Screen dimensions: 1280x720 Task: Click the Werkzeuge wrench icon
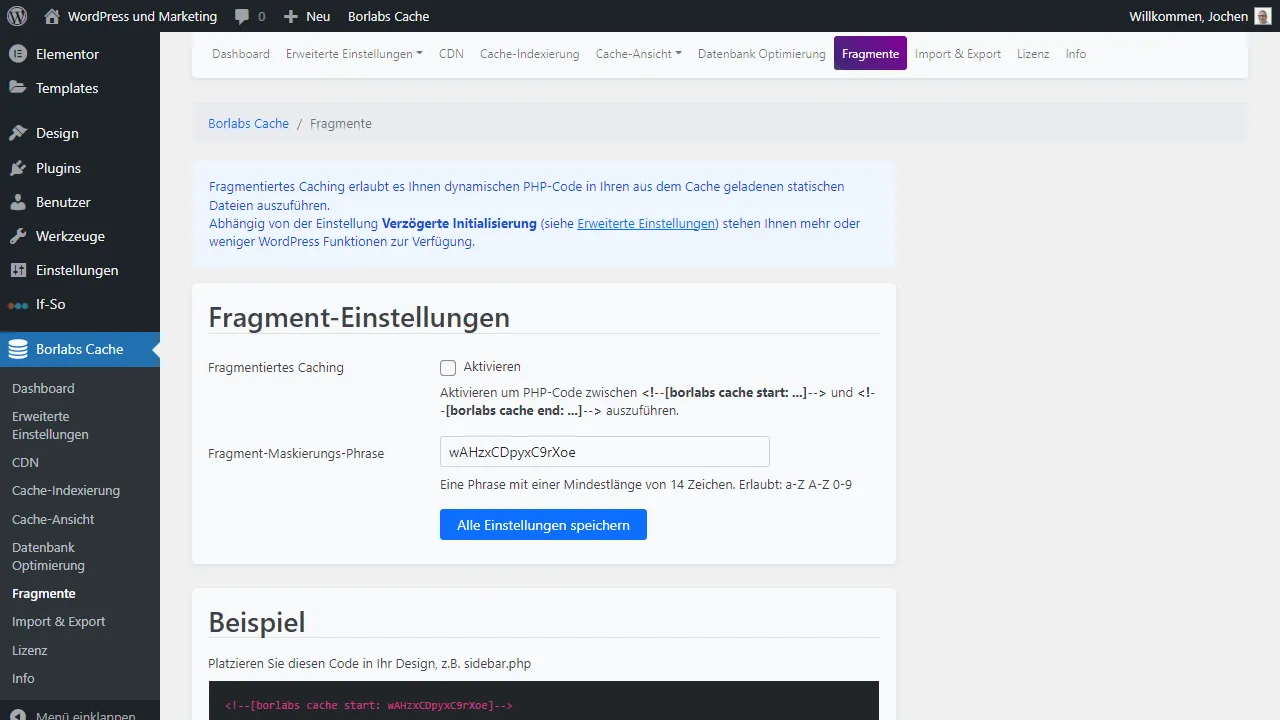tap(17, 236)
